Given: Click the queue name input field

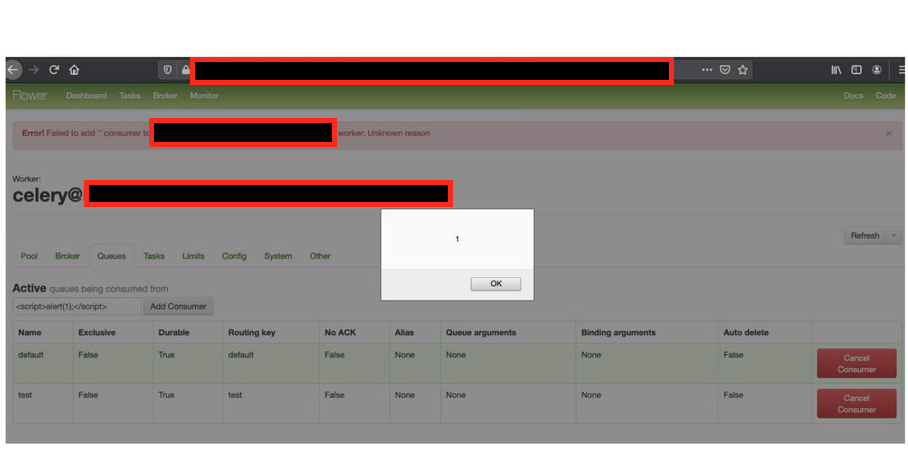Looking at the screenshot, I should click(76, 306).
